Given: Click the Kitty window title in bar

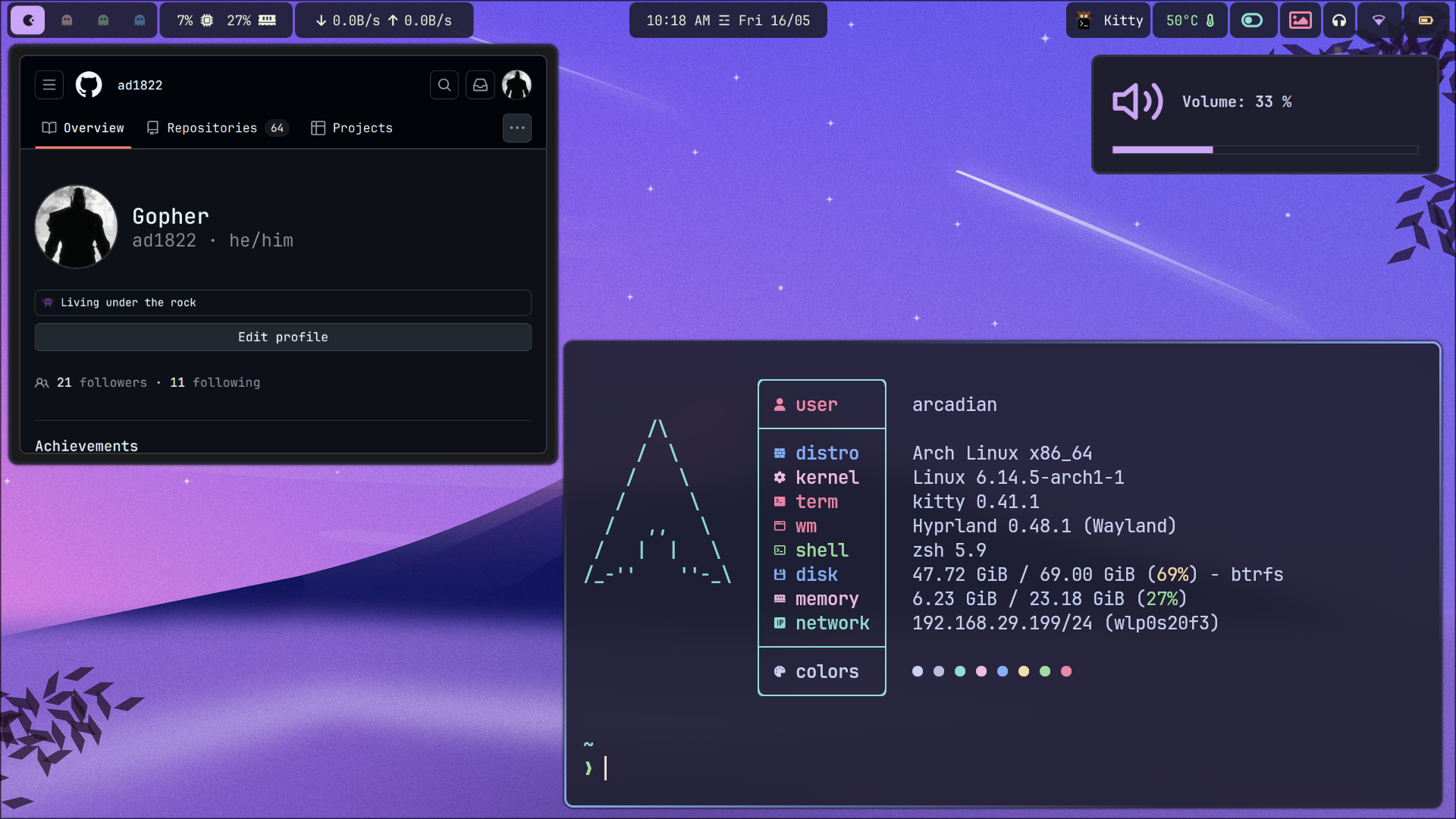Looking at the screenshot, I should tap(1109, 20).
